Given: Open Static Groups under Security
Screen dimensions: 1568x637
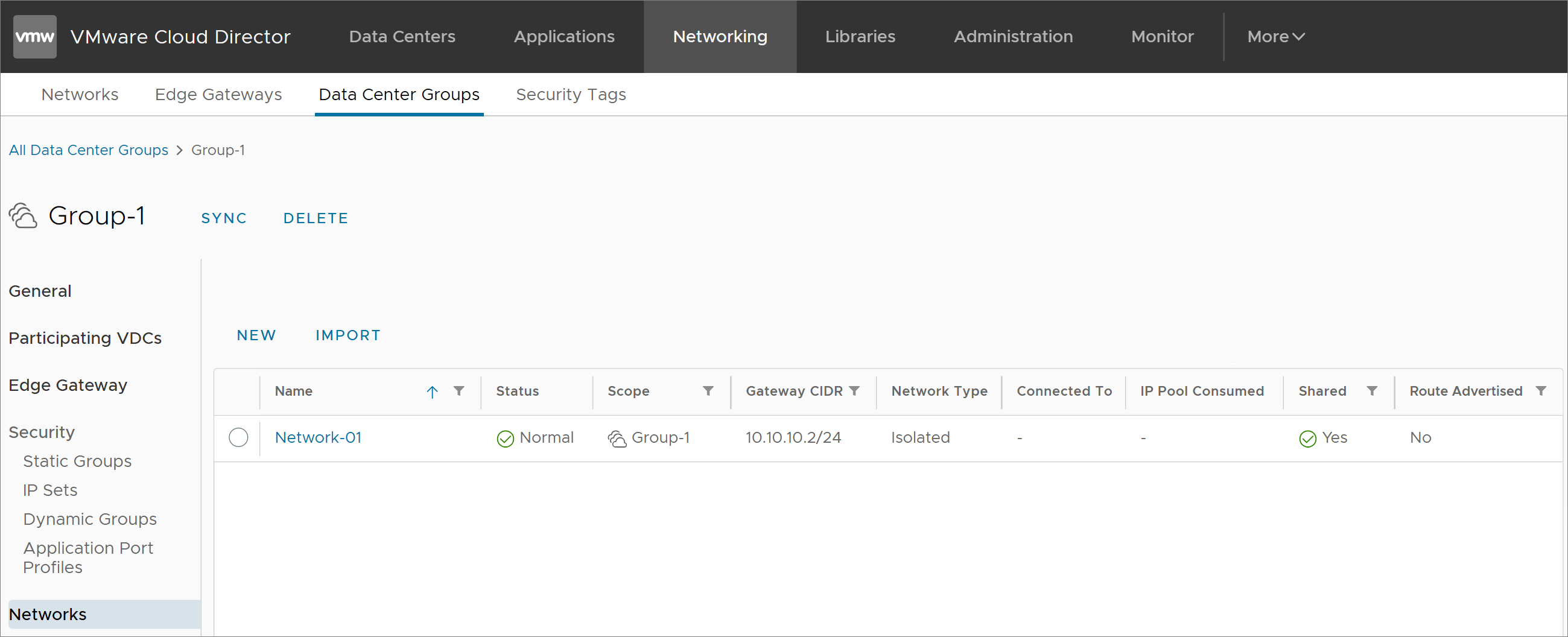Looking at the screenshot, I should pyautogui.click(x=77, y=462).
